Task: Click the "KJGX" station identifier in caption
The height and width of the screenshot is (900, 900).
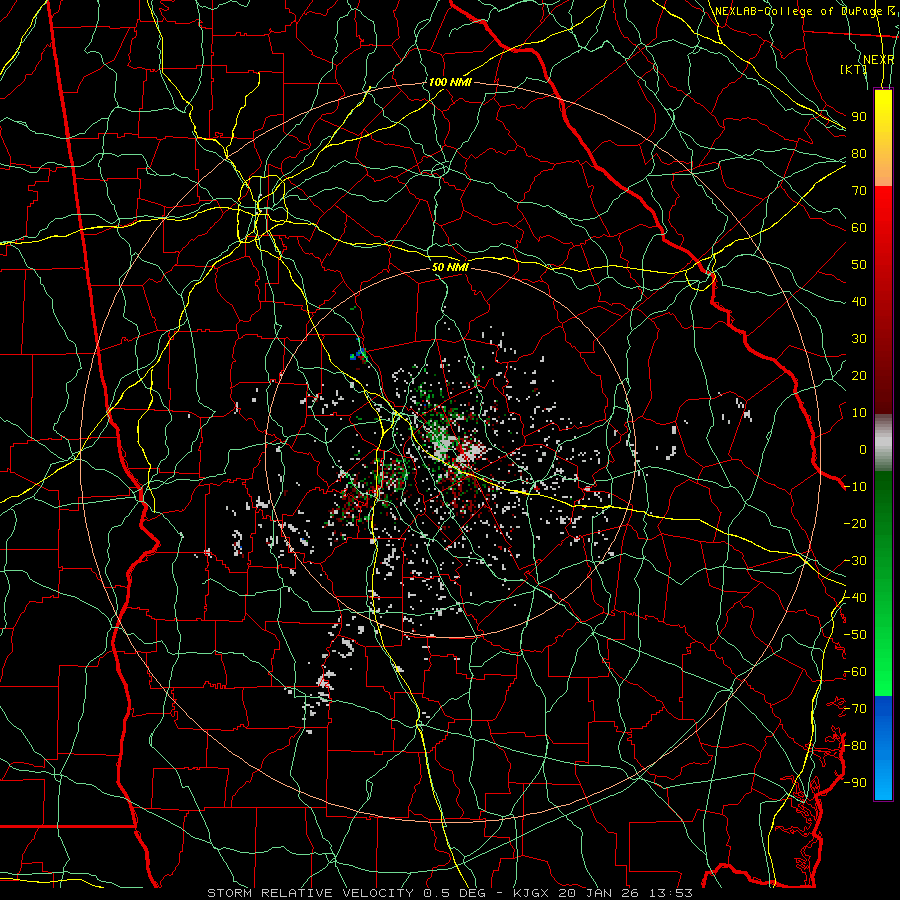Action: point(531,893)
